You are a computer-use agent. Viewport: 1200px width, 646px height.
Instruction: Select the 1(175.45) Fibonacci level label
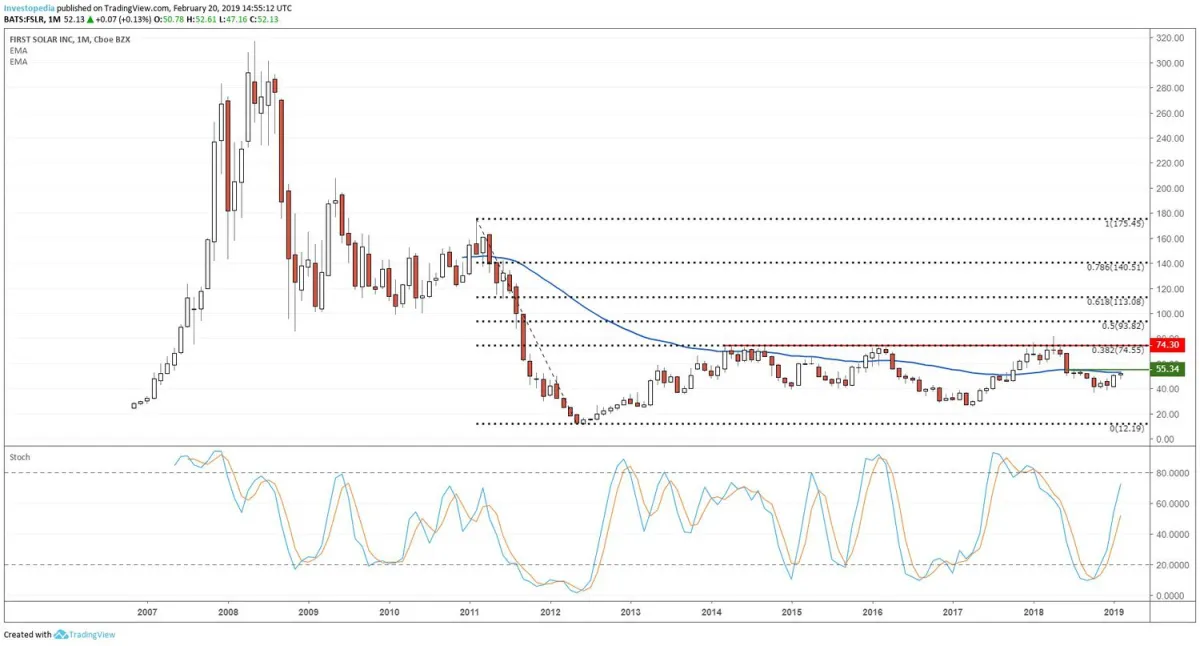point(1124,225)
